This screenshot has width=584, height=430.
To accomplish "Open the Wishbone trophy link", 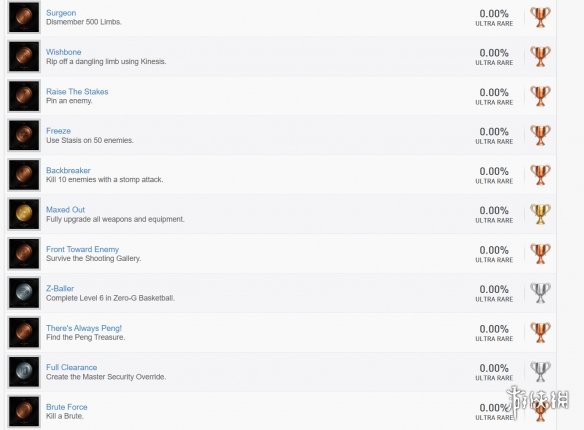I will click(x=64, y=52).
